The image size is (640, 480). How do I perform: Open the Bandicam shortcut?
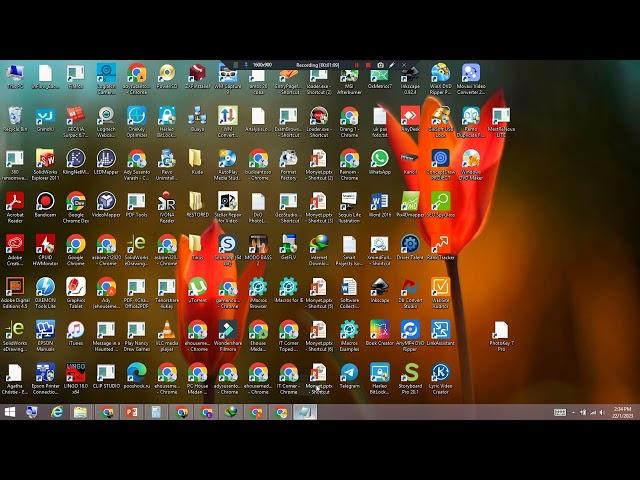pos(45,204)
